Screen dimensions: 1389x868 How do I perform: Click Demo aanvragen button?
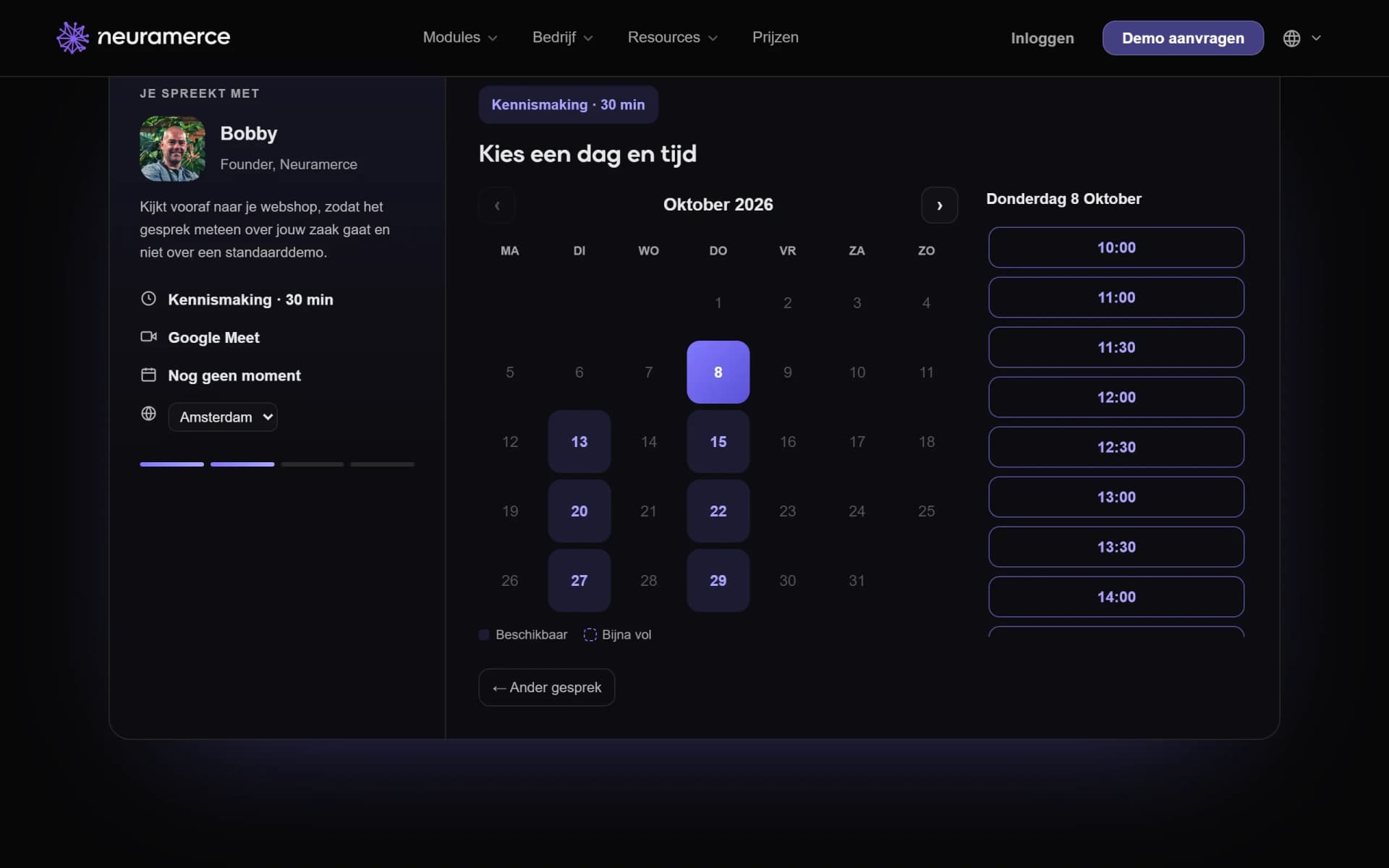point(1183,38)
